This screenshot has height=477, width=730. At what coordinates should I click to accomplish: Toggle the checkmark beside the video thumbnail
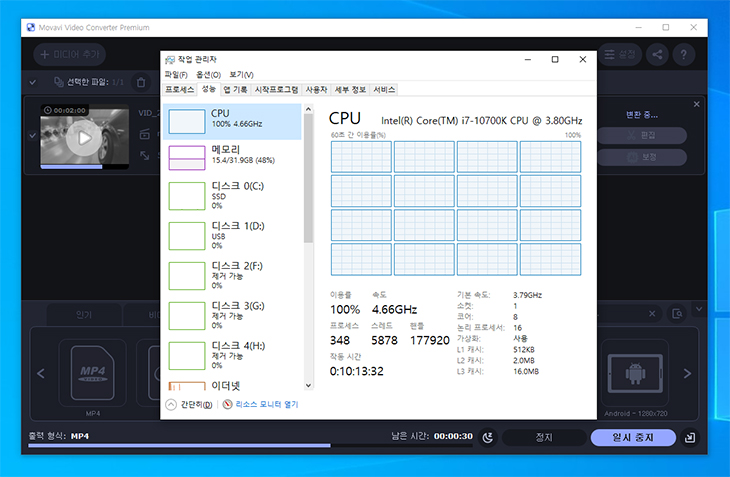(33, 135)
